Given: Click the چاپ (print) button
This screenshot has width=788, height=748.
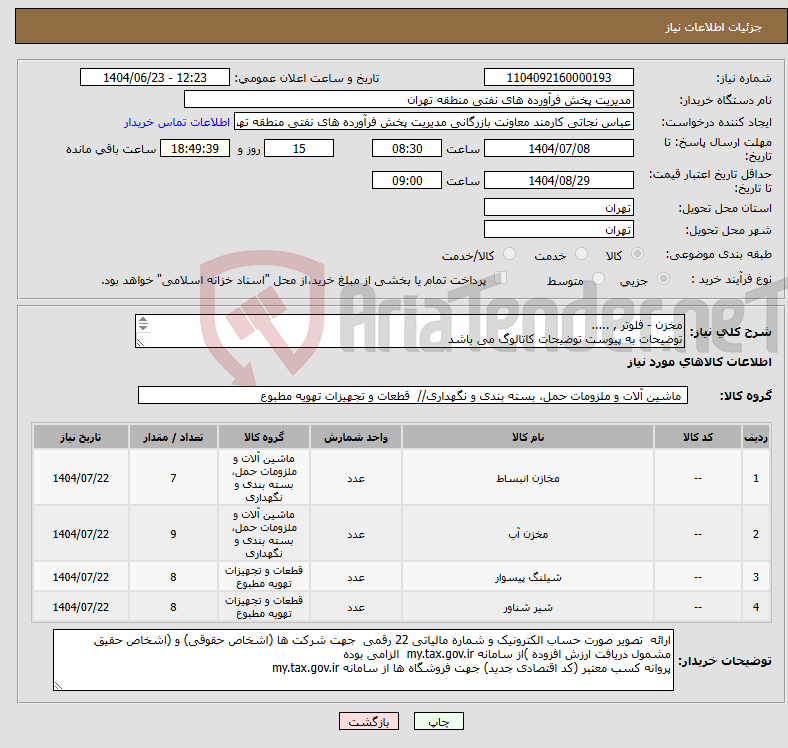Looking at the screenshot, I should tap(438, 721).
